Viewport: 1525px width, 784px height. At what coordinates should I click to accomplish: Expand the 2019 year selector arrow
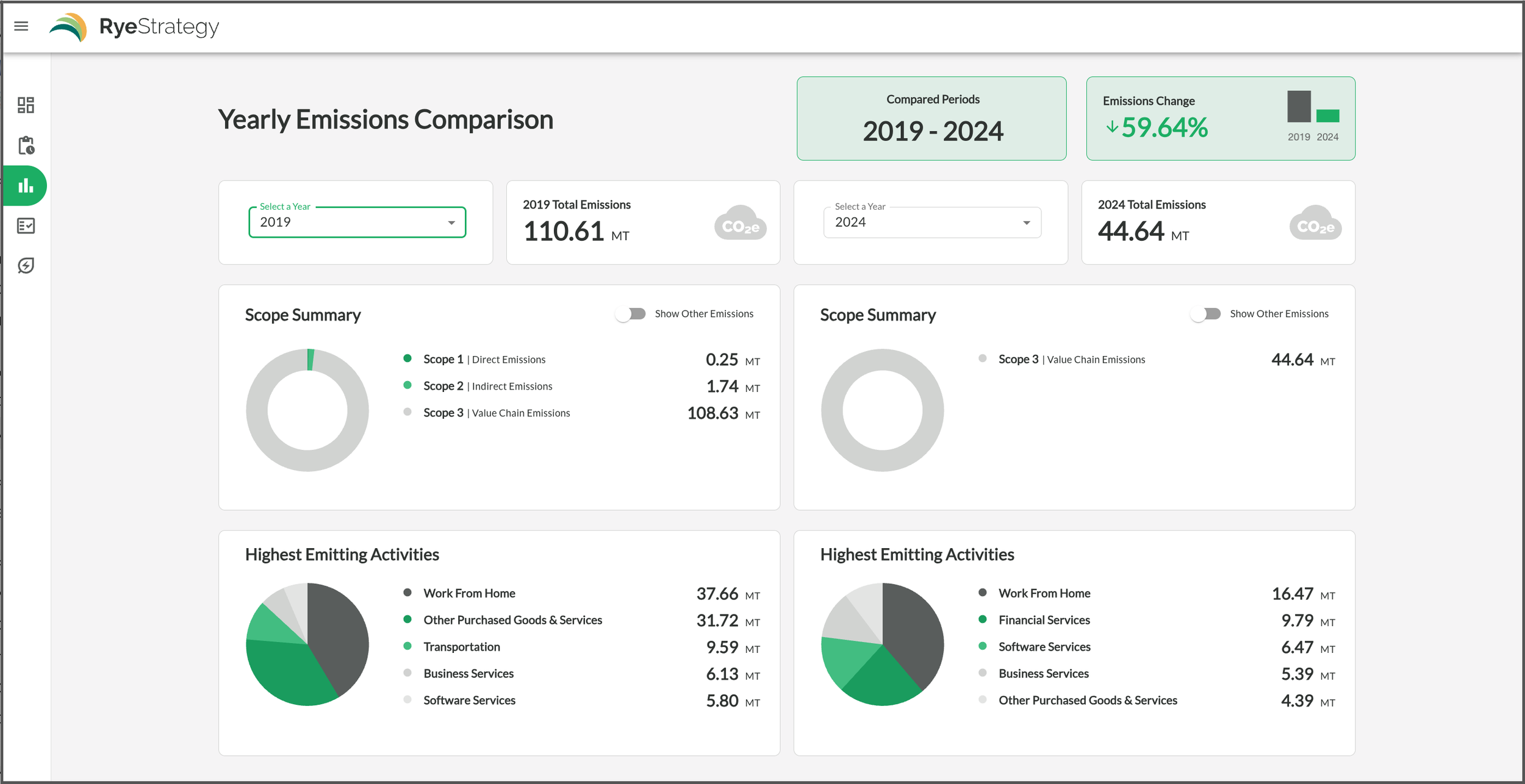[x=451, y=223]
